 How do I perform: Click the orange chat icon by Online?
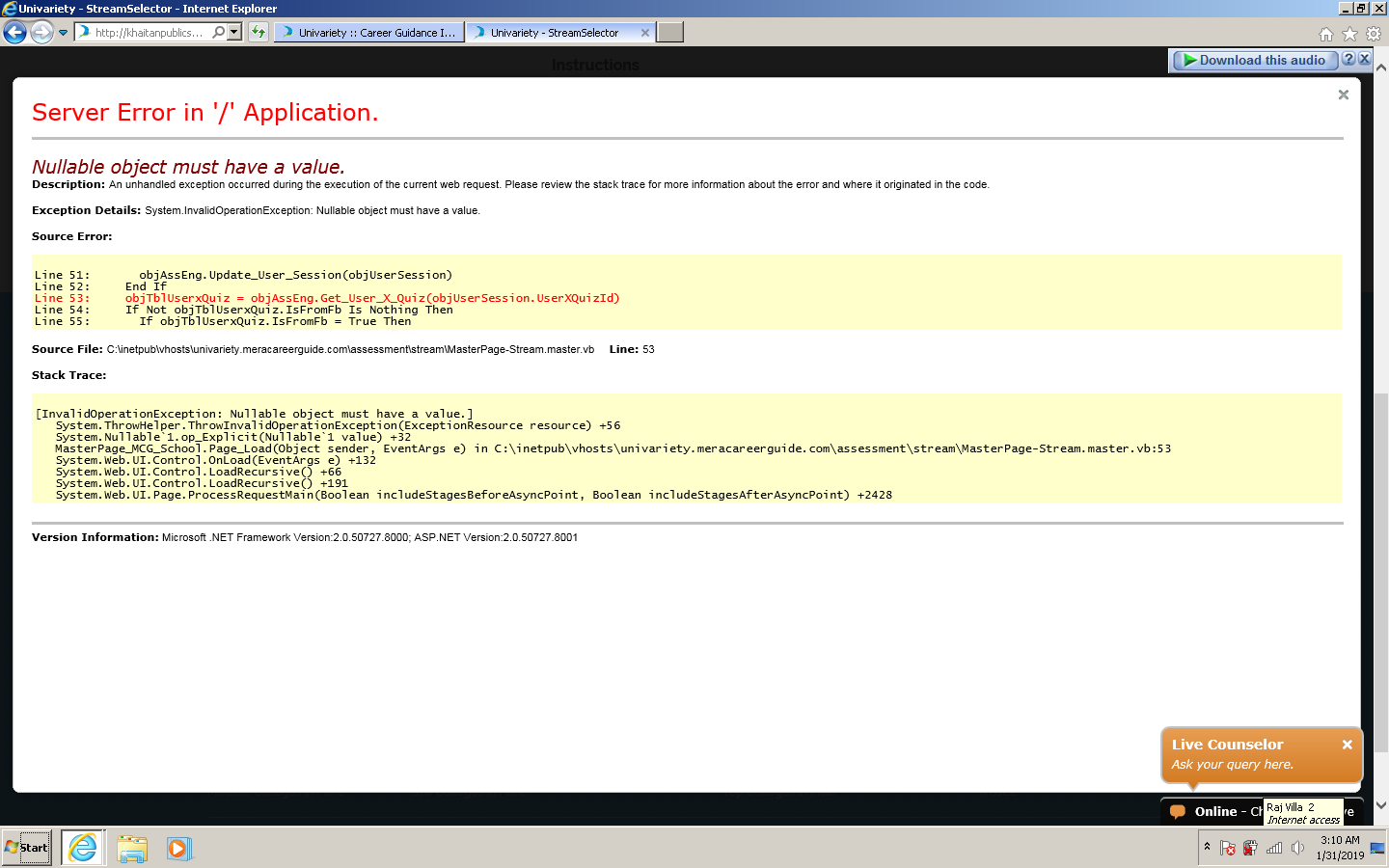[x=1177, y=812]
